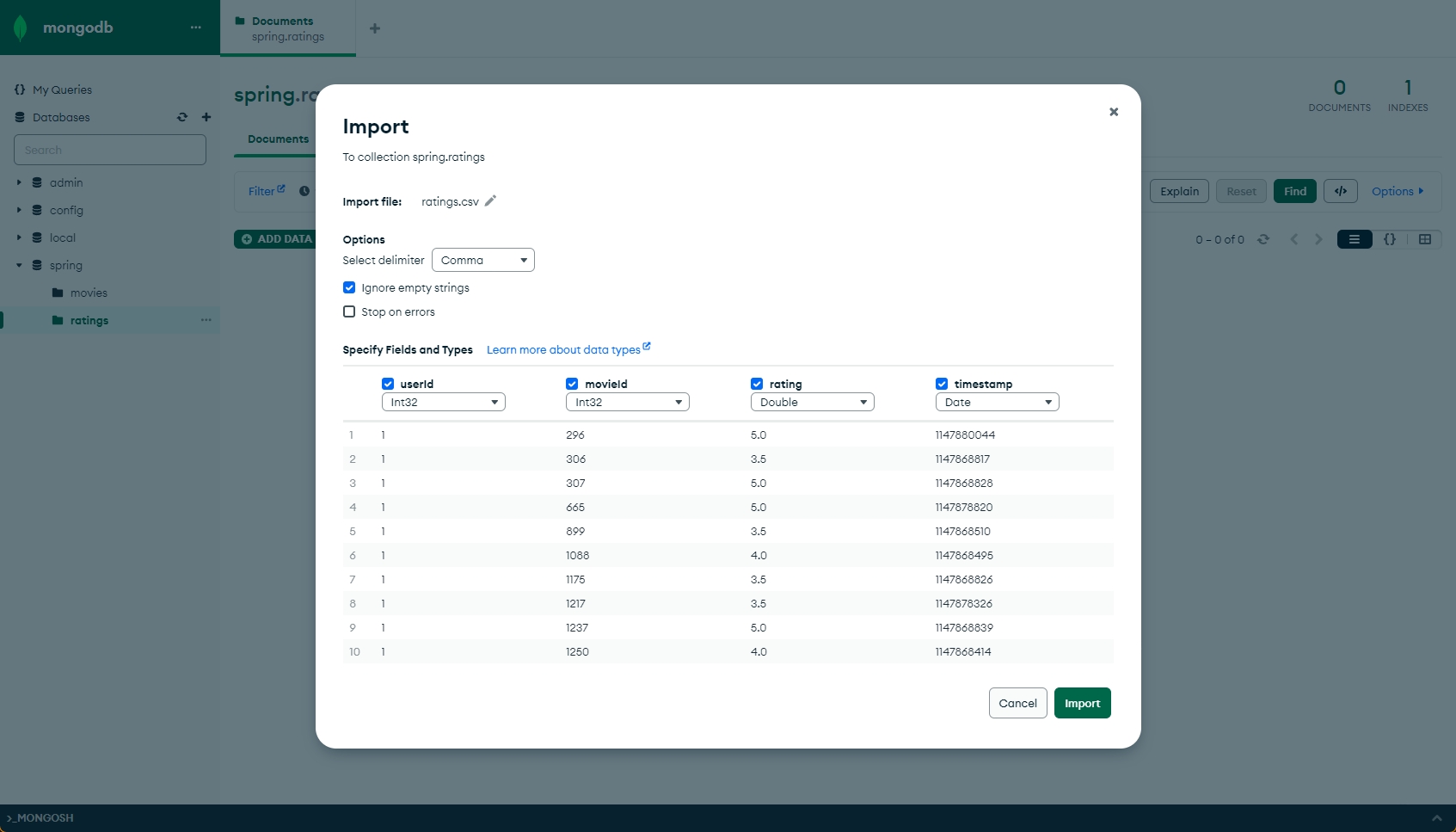The image size is (1456, 832).
Task: Click the ADD DATA button
Action: pyautogui.click(x=277, y=239)
